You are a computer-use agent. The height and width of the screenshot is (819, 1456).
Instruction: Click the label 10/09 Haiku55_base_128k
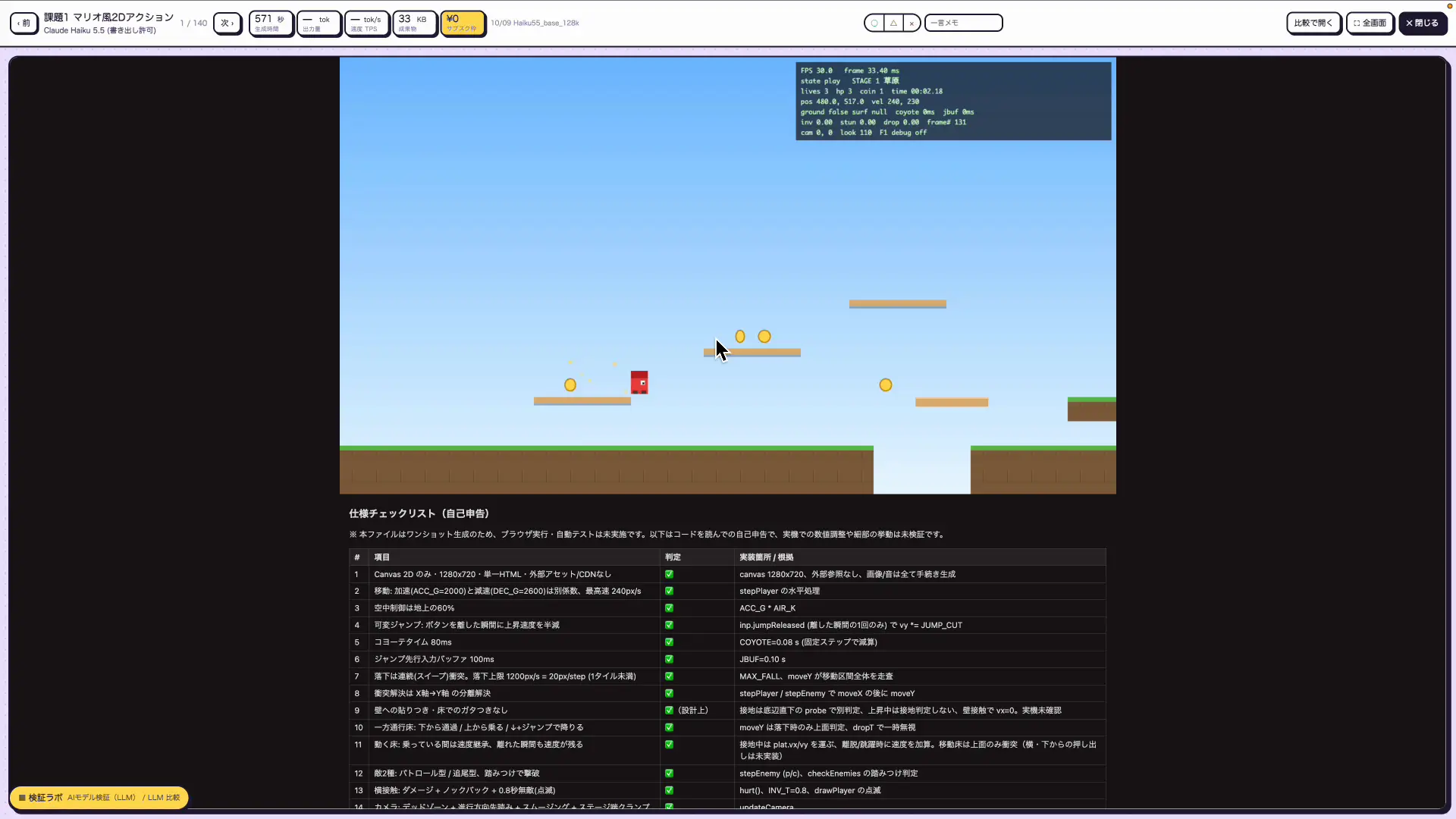pyautogui.click(x=535, y=23)
